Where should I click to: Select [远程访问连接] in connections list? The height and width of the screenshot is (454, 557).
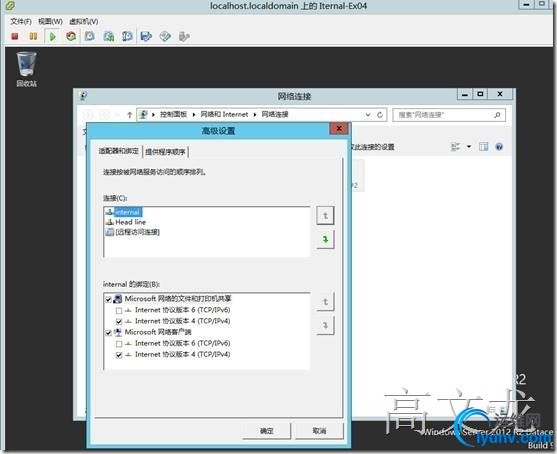(x=137, y=232)
